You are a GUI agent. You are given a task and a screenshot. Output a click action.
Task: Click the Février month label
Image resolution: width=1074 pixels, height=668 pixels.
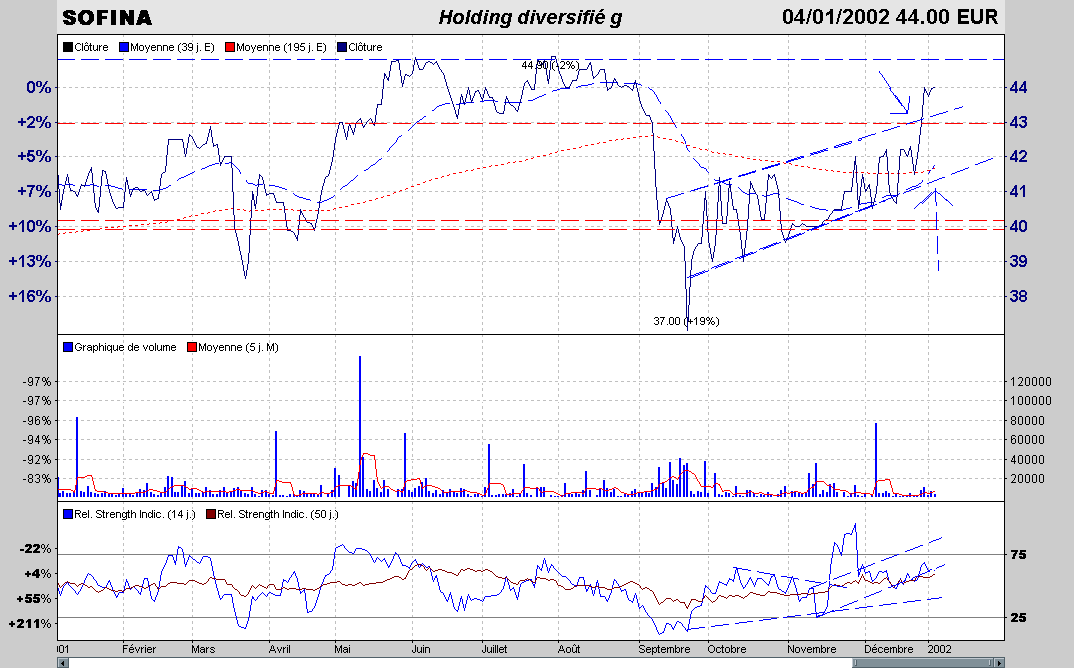pos(139,650)
